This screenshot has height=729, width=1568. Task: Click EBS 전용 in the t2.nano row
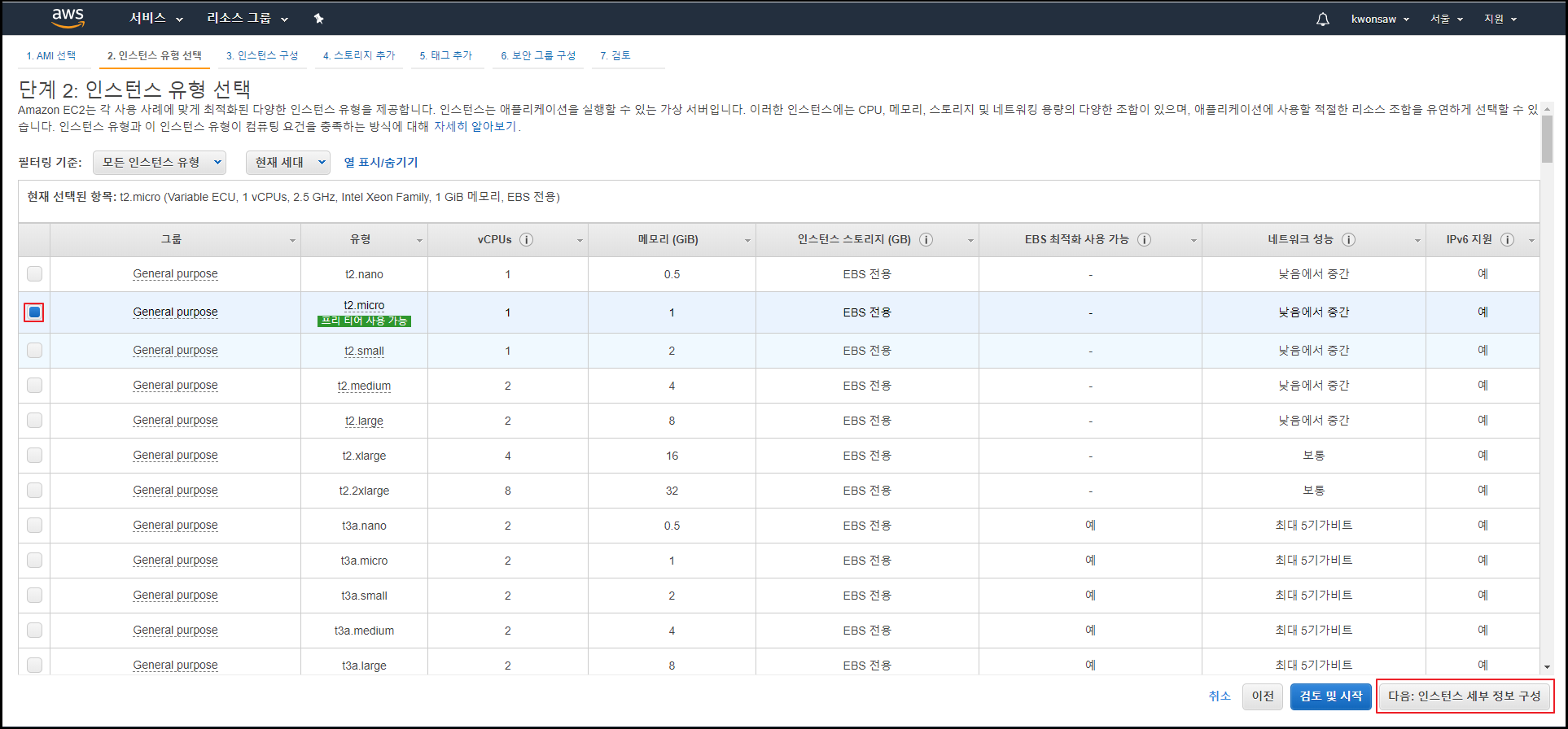pyautogui.click(x=867, y=274)
